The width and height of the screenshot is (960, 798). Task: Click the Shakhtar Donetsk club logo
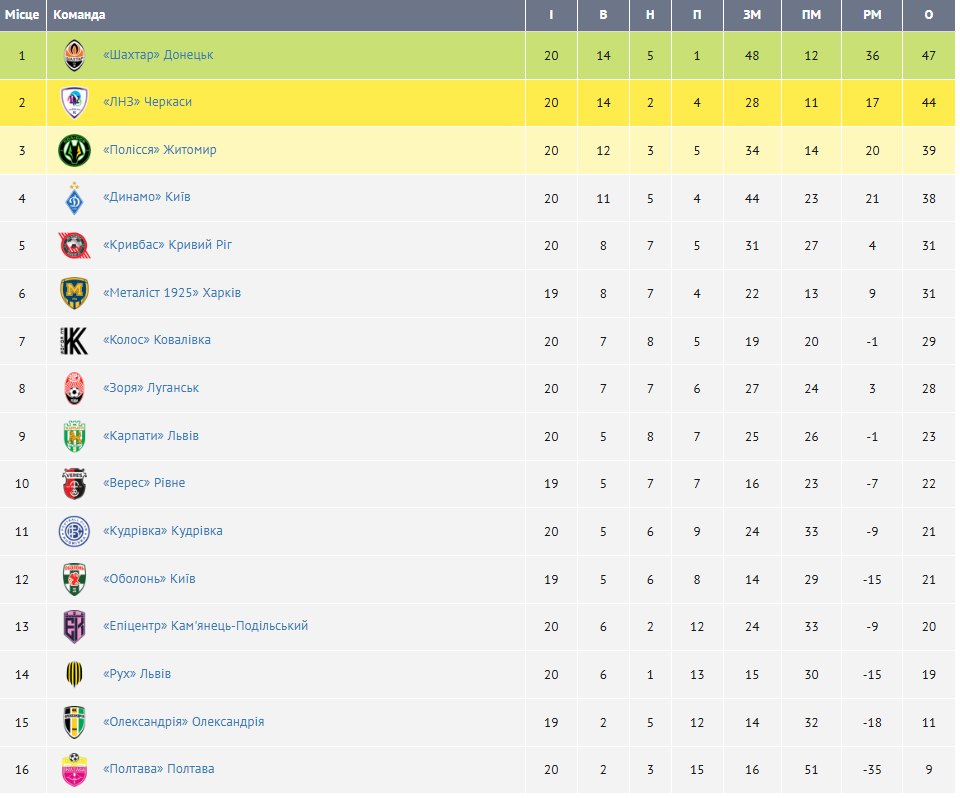74,55
